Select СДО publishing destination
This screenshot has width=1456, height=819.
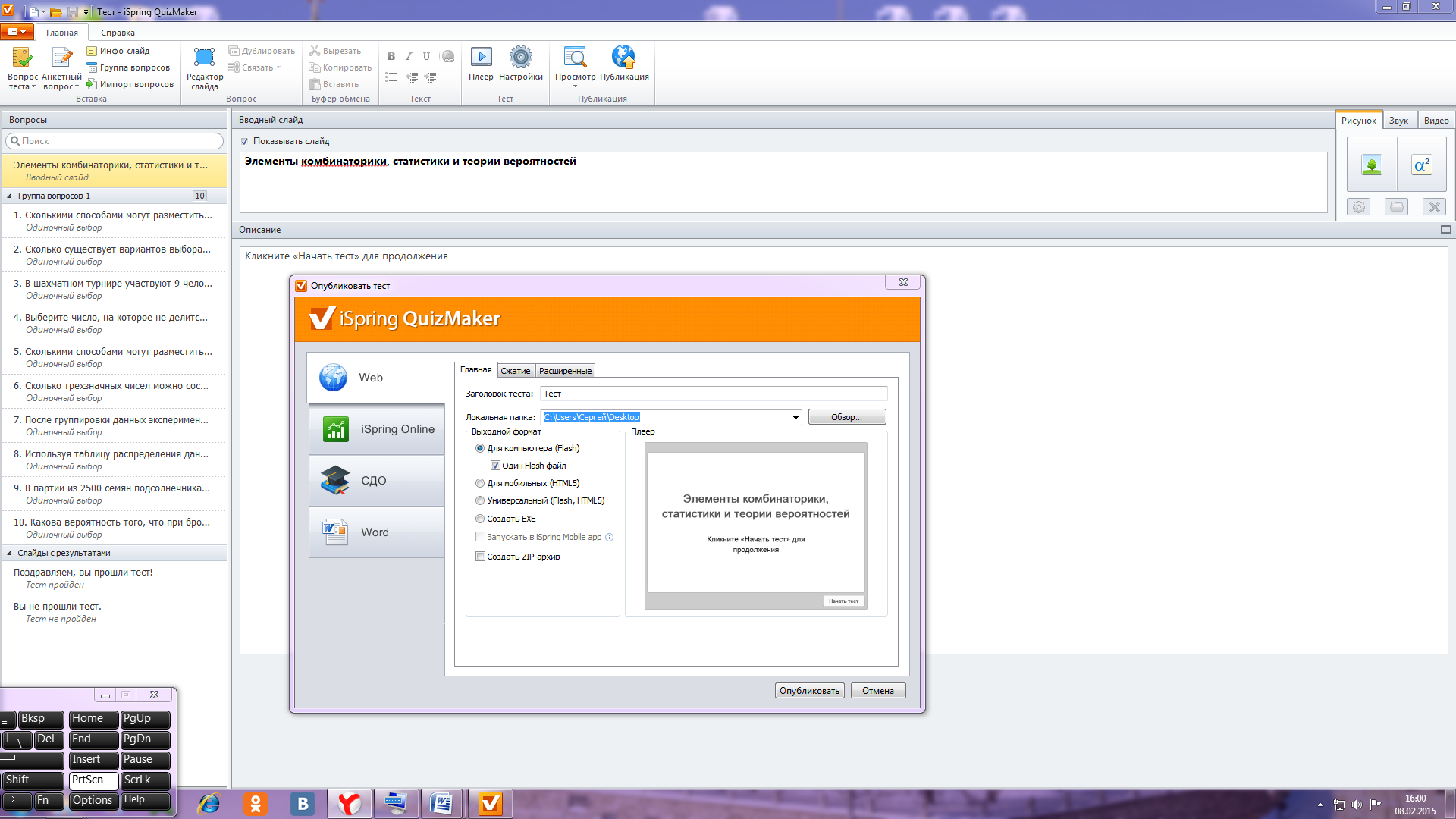pyautogui.click(x=377, y=481)
